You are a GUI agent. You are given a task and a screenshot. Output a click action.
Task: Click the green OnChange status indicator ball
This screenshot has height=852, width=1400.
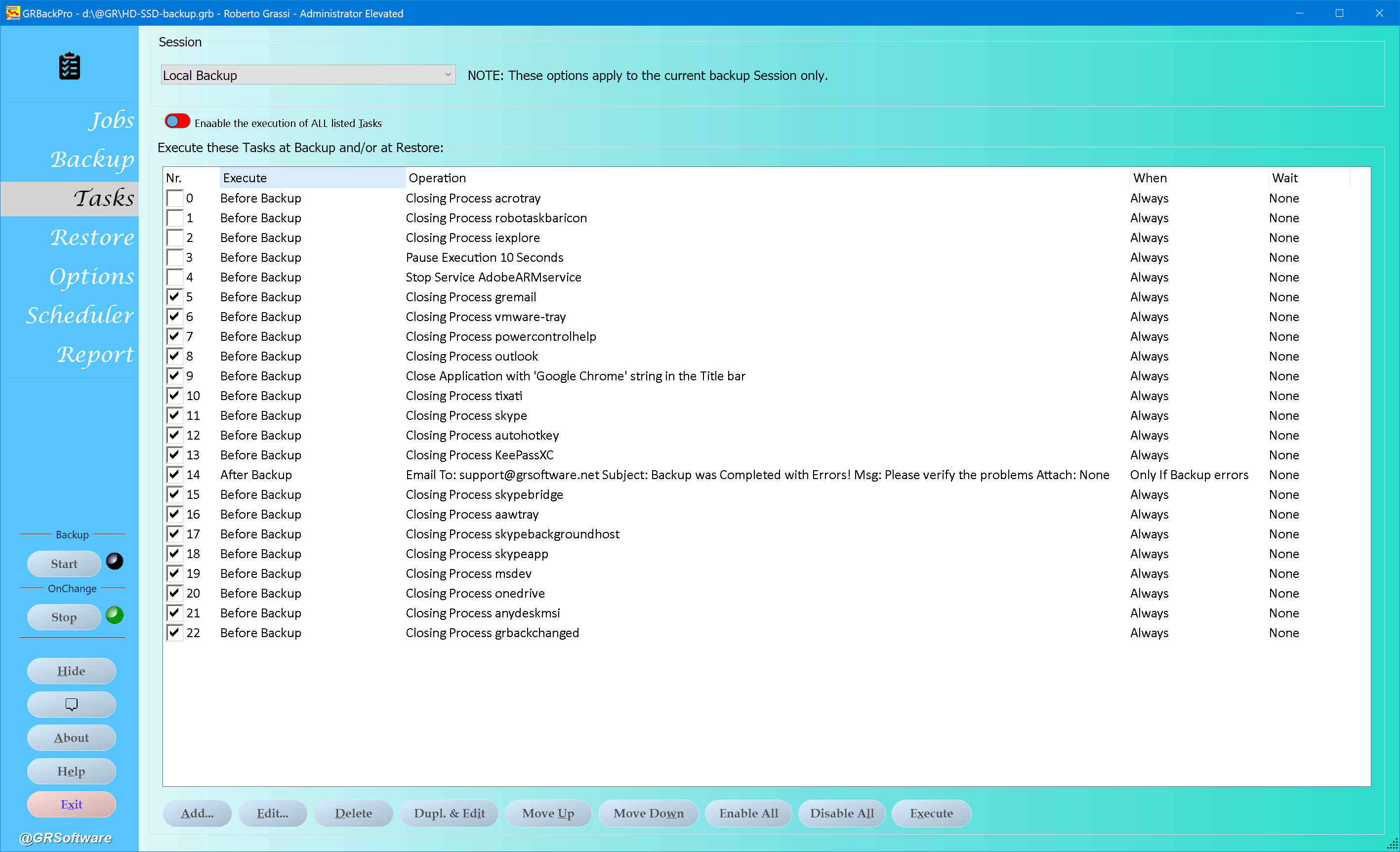[115, 614]
